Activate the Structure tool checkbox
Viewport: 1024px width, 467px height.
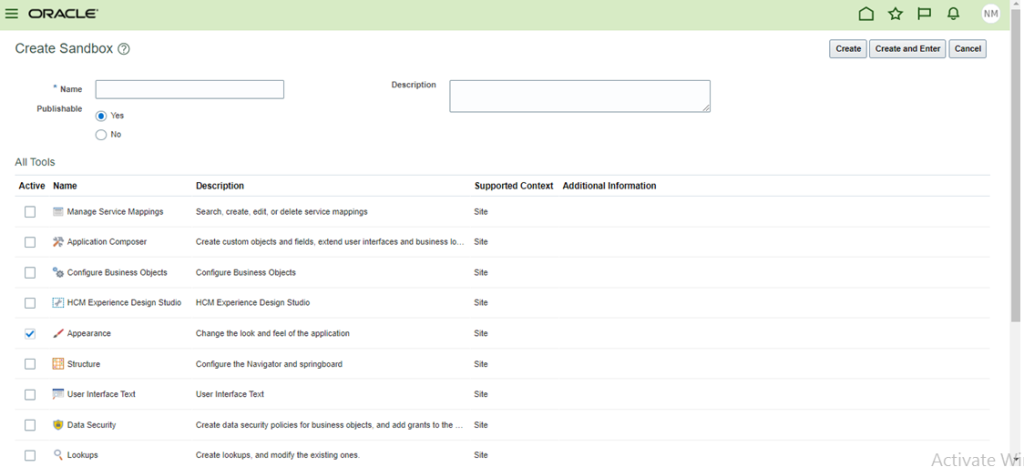(30, 364)
